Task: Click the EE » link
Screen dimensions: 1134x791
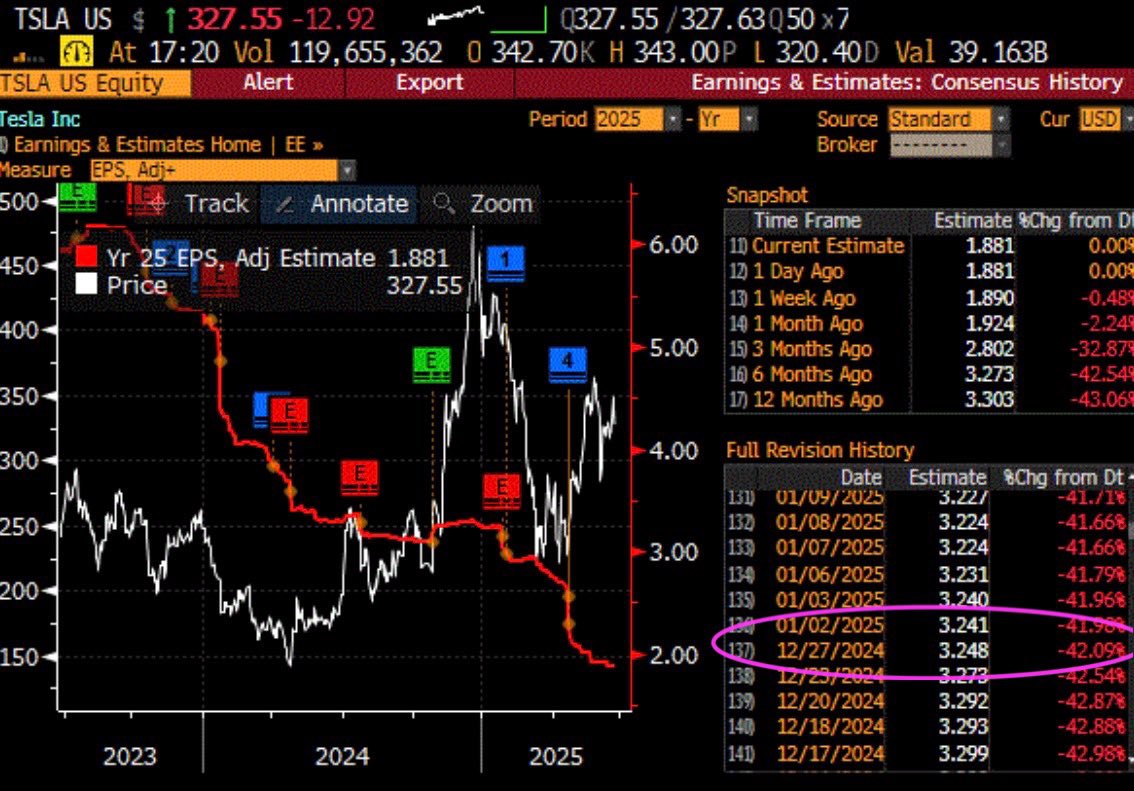Action: [304, 145]
